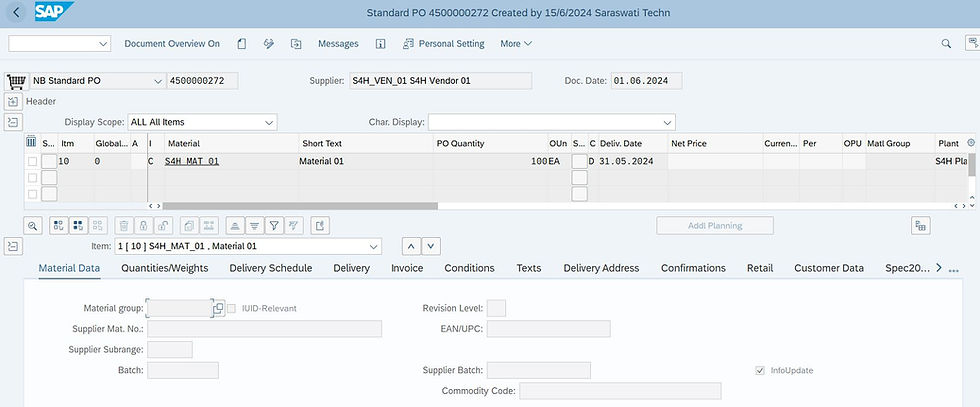The height and width of the screenshot is (407, 980).
Task: Click the export icon after filters
Action: tap(320, 226)
